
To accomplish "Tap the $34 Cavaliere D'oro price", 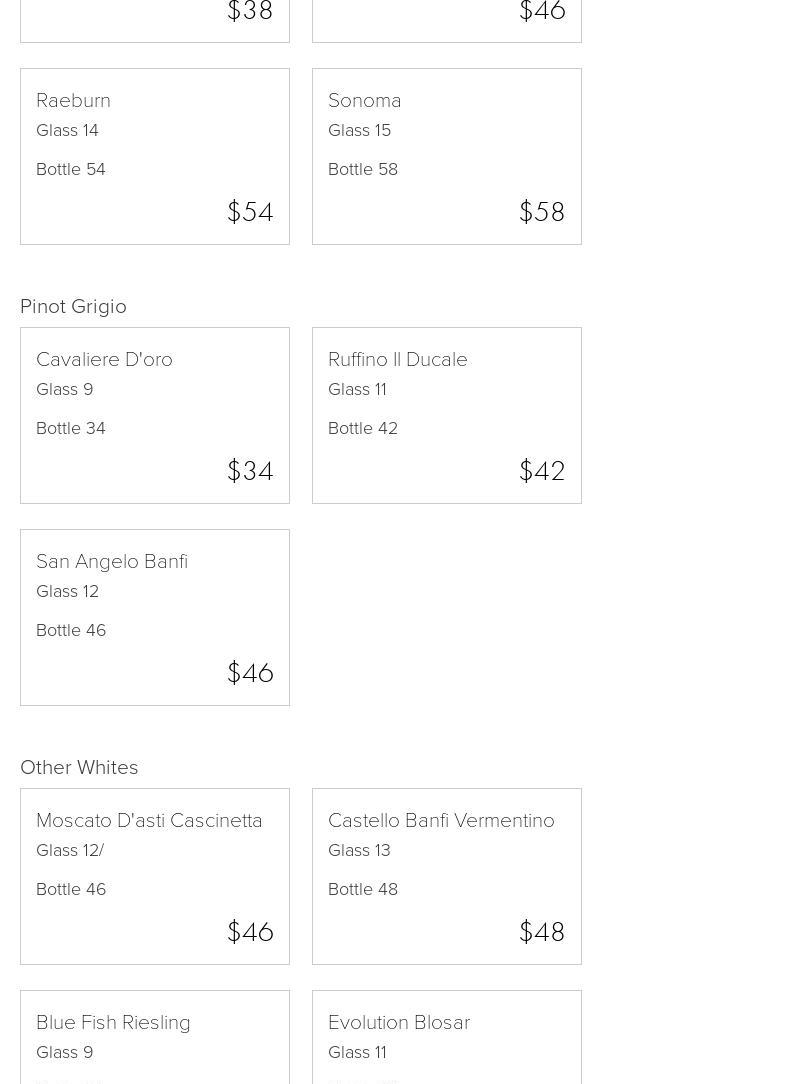I will 250,471.
